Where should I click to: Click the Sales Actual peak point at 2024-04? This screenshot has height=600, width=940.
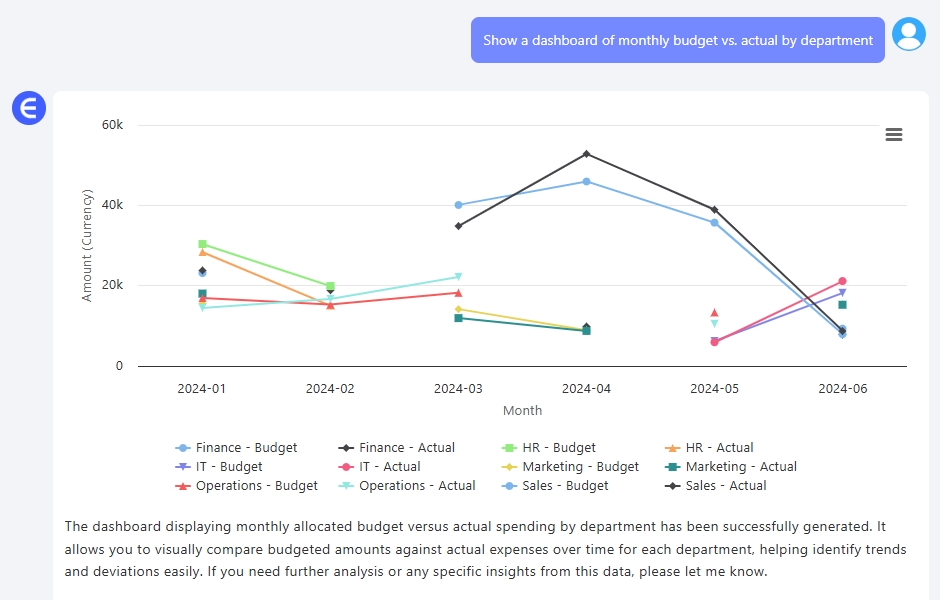tap(586, 154)
